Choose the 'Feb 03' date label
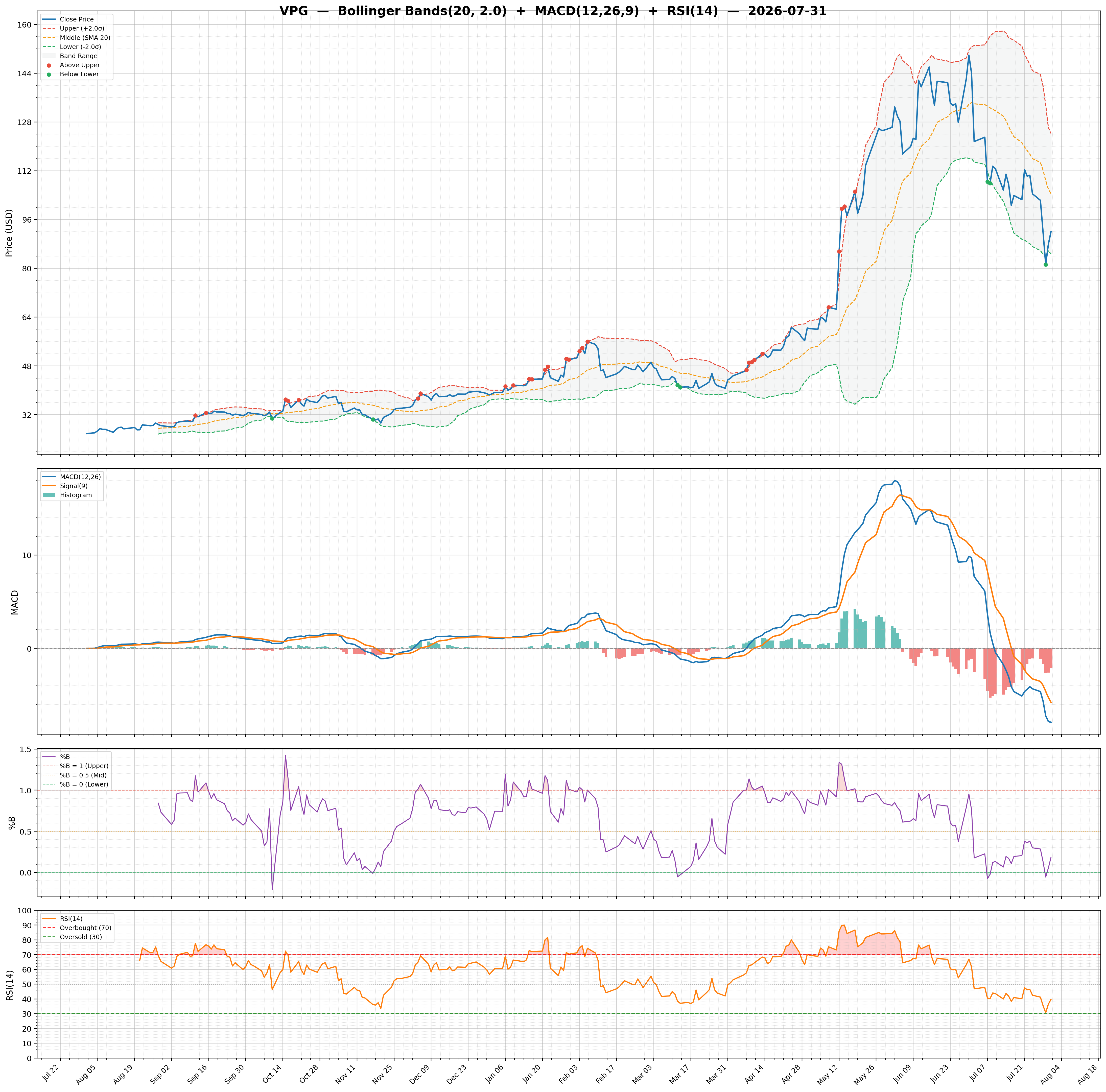Viewport: 1106px width, 1092px height. coord(570,1072)
